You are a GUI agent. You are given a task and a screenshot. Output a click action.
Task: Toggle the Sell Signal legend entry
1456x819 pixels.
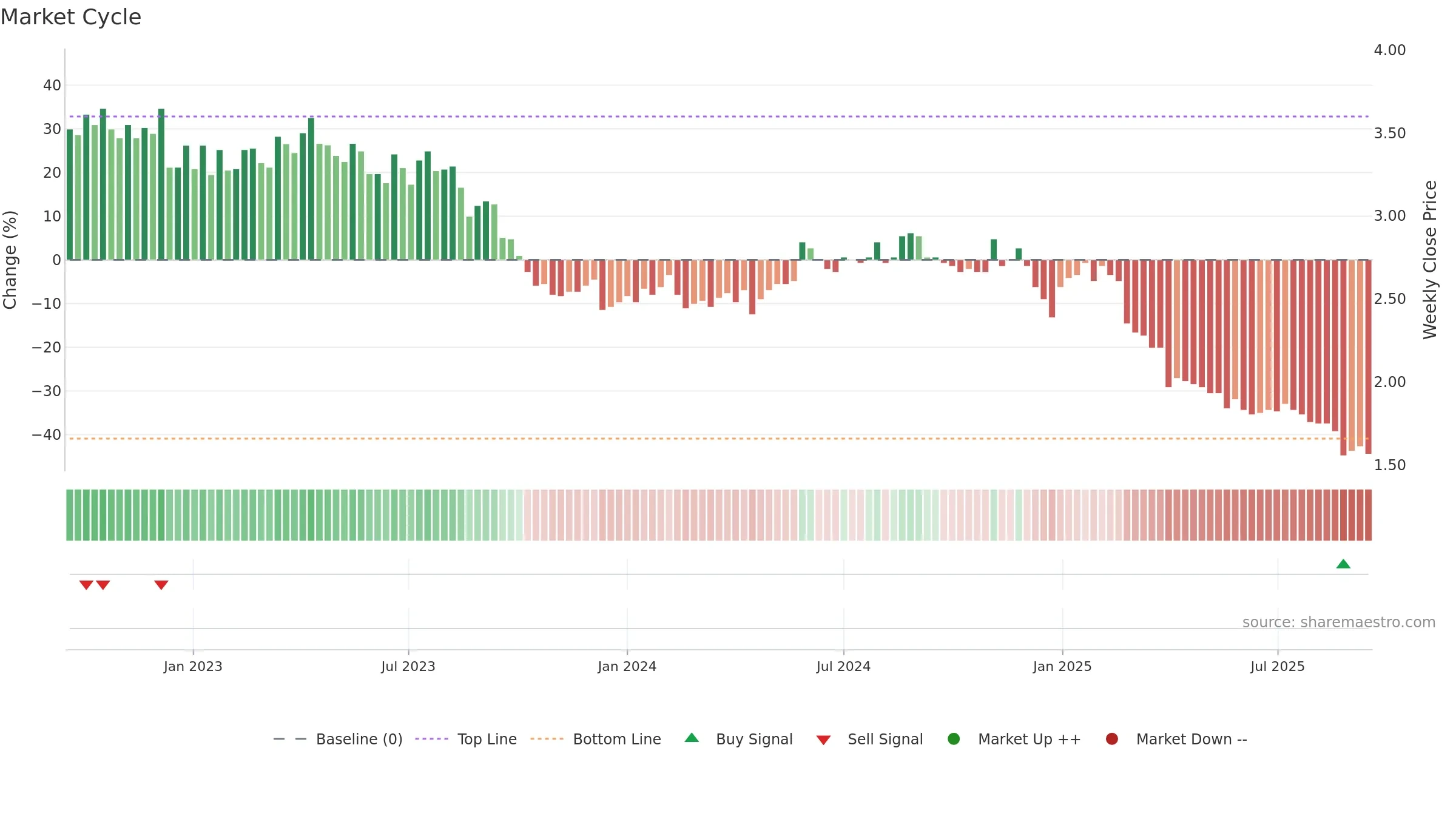tap(869, 739)
